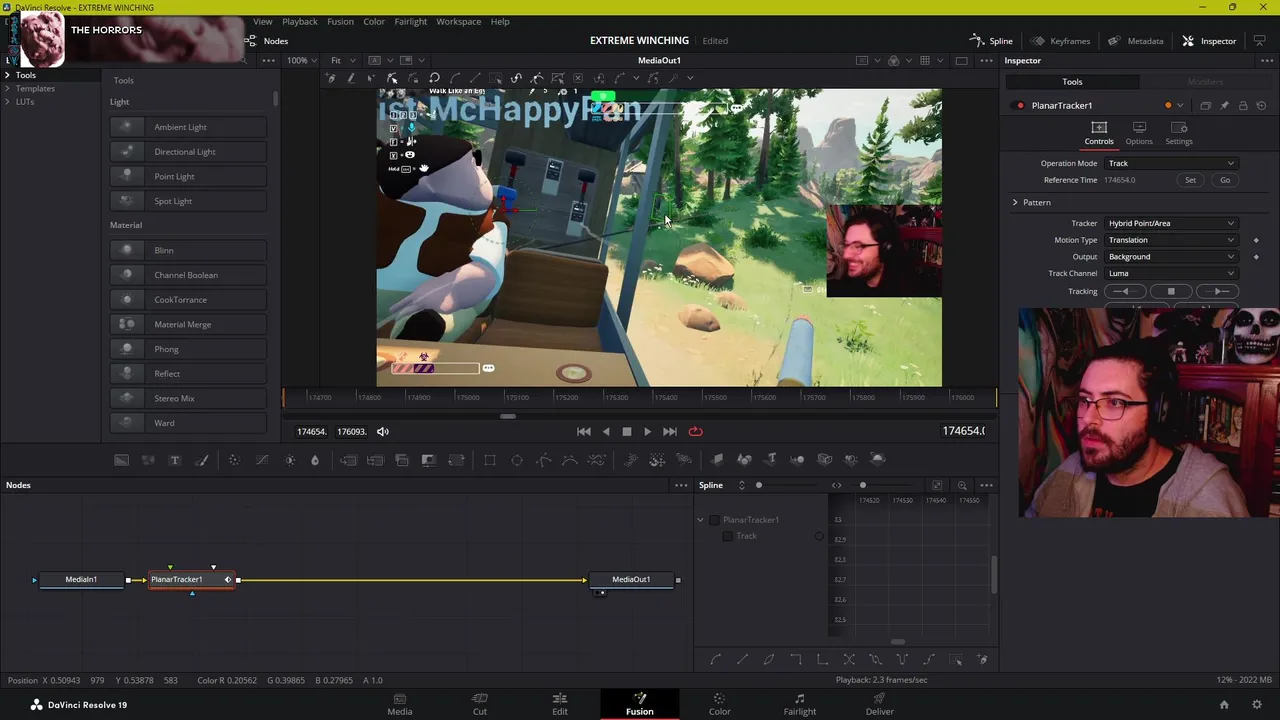The width and height of the screenshot is (1280, 720).
Task: Switch to the Options tab in Inspector
Action: [1139, 134]
